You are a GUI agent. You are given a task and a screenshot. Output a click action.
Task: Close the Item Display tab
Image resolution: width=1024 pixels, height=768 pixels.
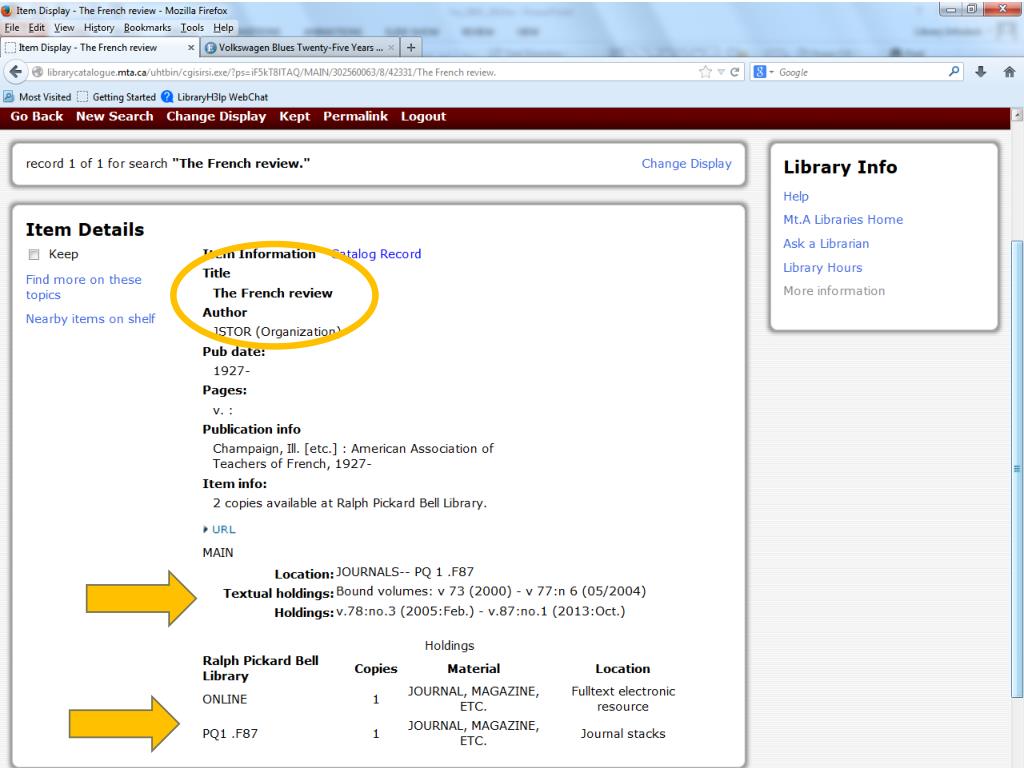[x=191, y=47]
